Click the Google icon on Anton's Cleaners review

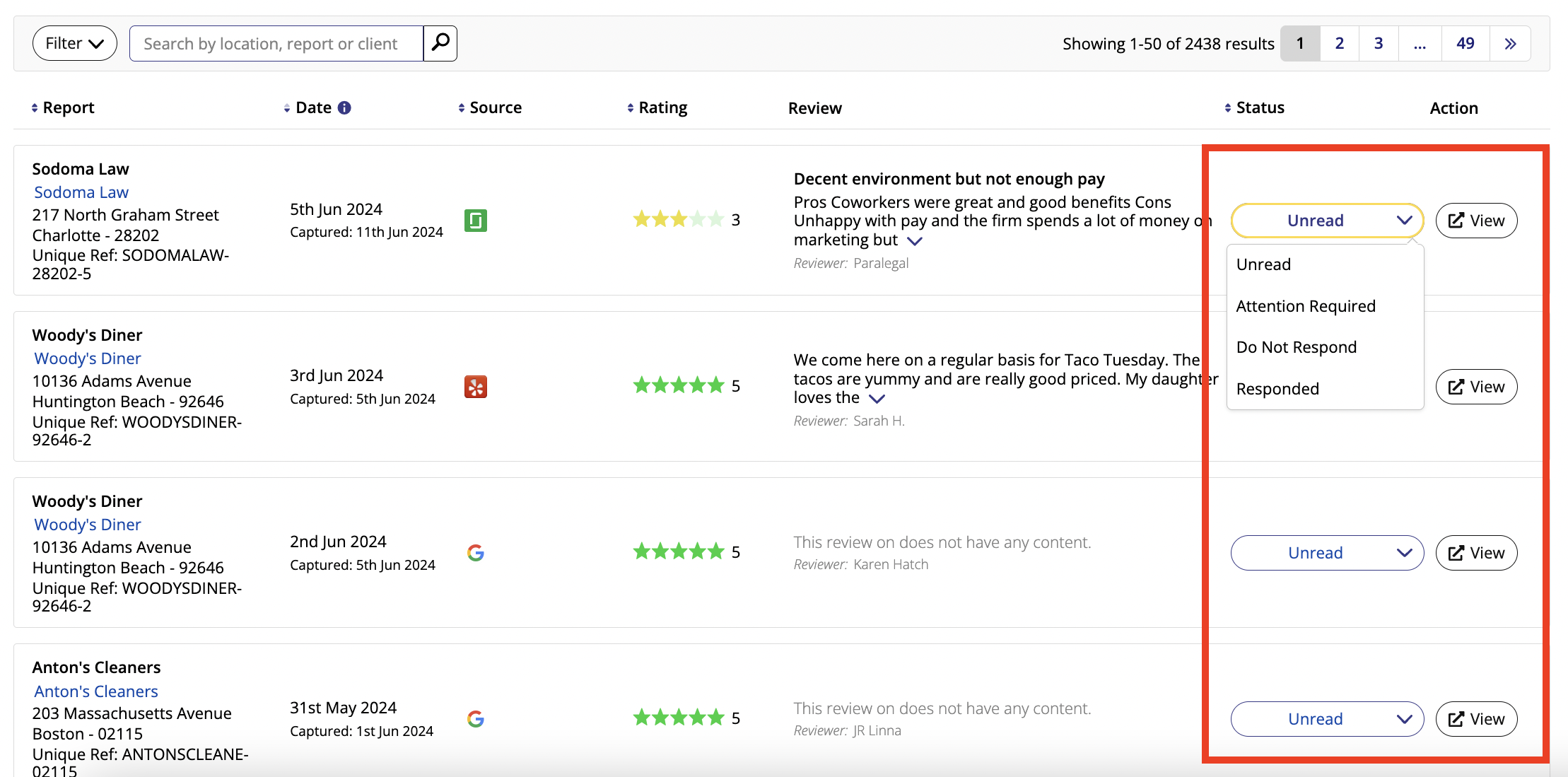point(475,719)
